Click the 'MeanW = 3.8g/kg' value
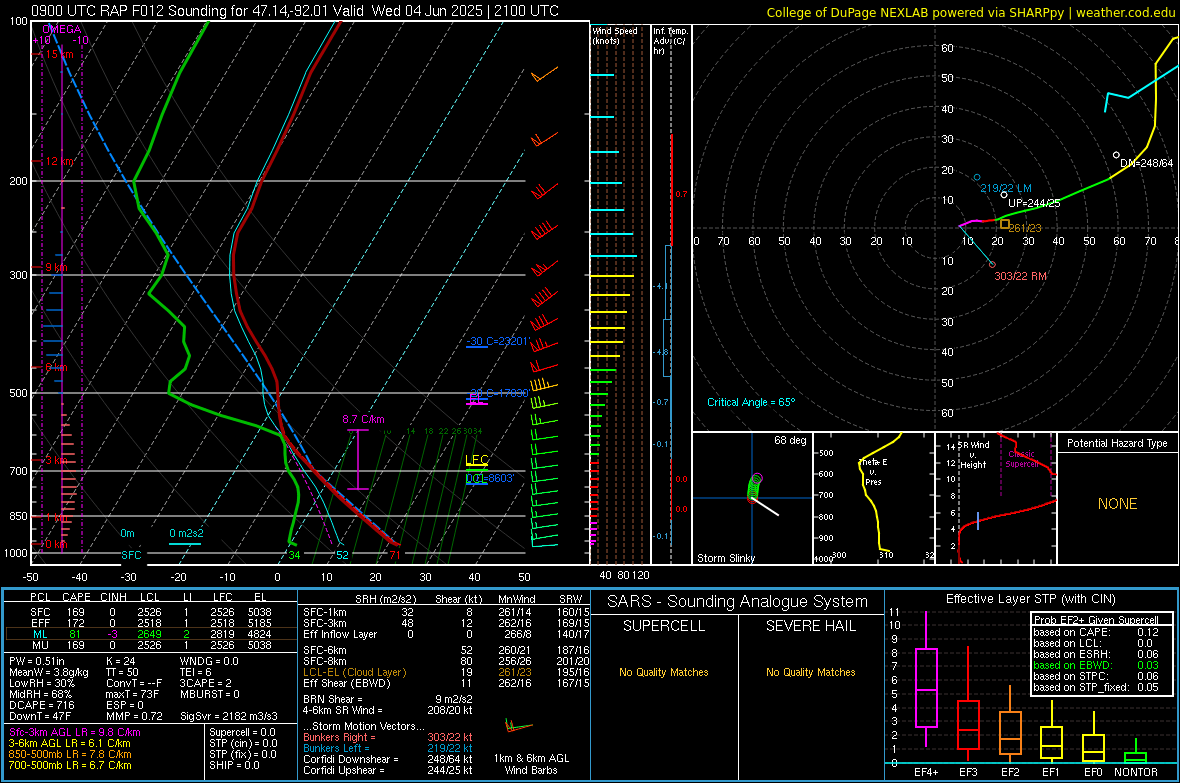The height and width of the screenshot is (783, 1180). (49, 672)
